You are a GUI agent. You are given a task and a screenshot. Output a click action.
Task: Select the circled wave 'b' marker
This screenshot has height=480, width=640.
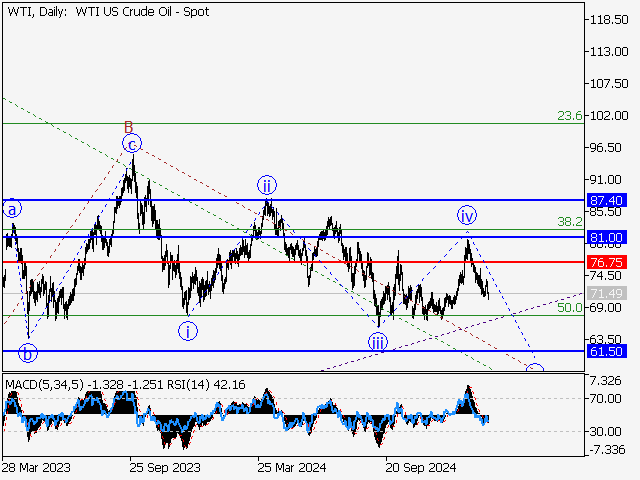coord(28,353)
